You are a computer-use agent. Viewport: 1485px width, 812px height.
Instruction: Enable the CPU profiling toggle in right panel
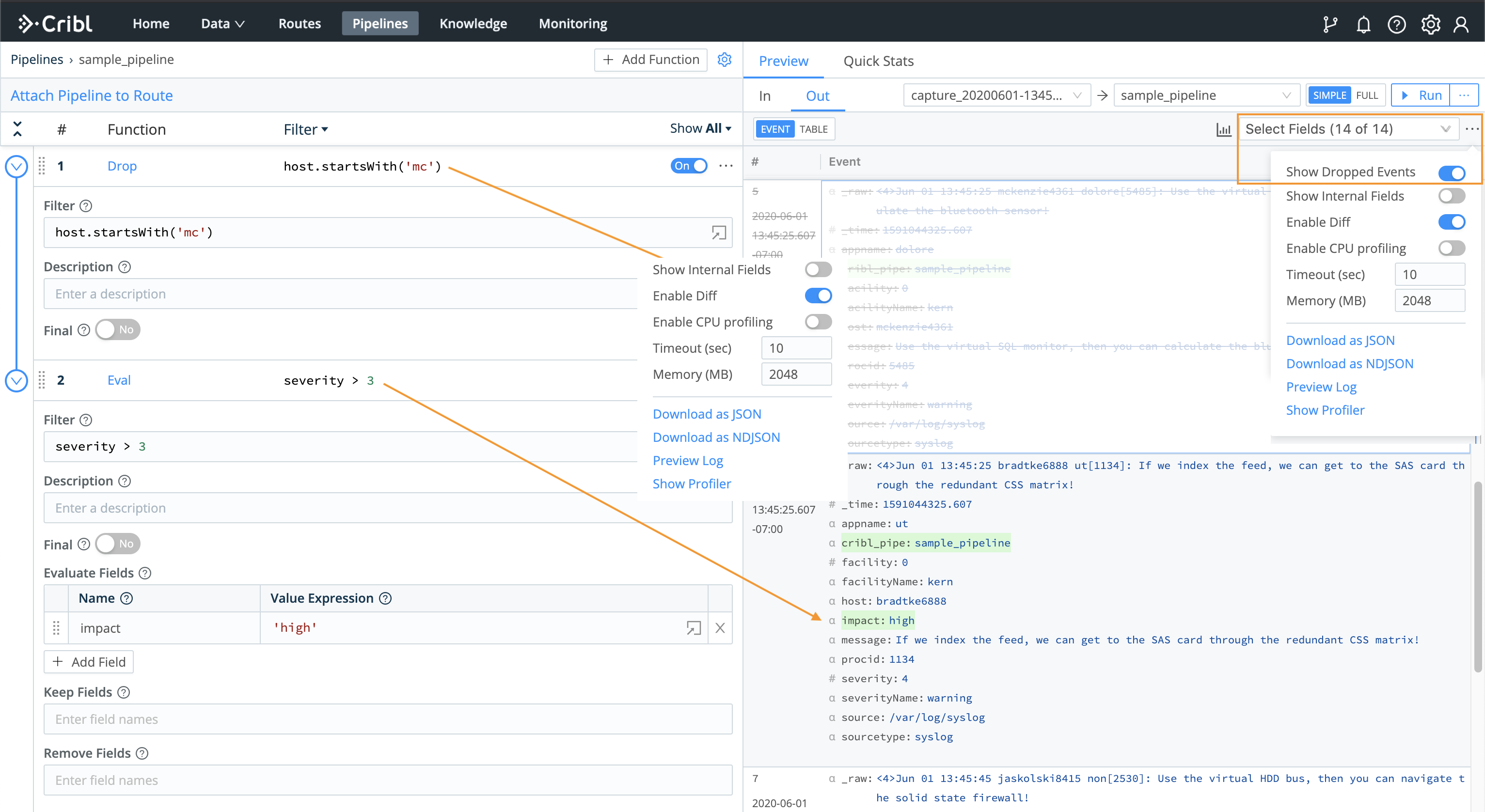click(x=1451, y=248)
